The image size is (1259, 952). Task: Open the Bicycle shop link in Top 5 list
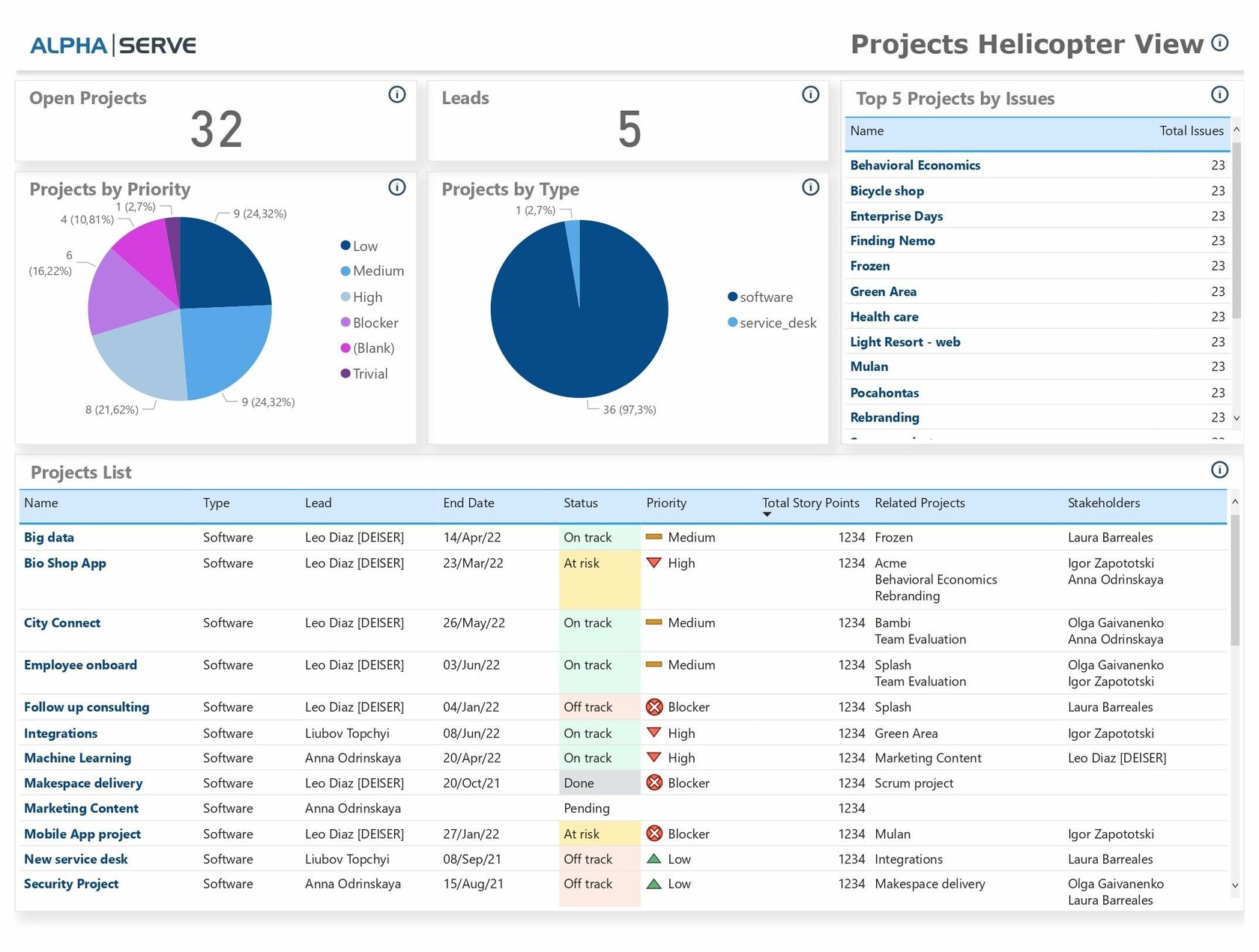(x=887, y=191)
